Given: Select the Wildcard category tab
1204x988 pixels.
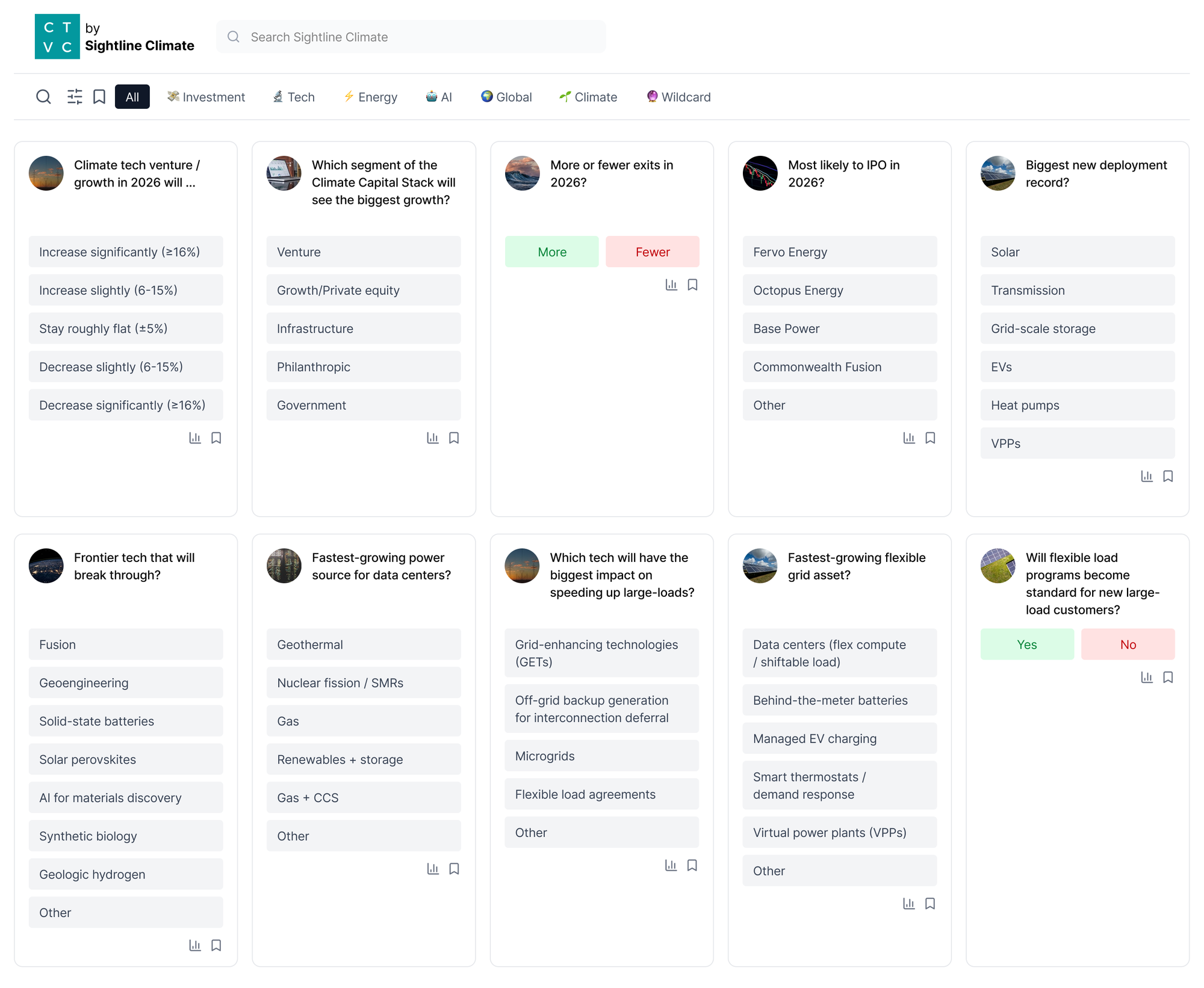Looking at the screenshot, I should click(678, 97).
